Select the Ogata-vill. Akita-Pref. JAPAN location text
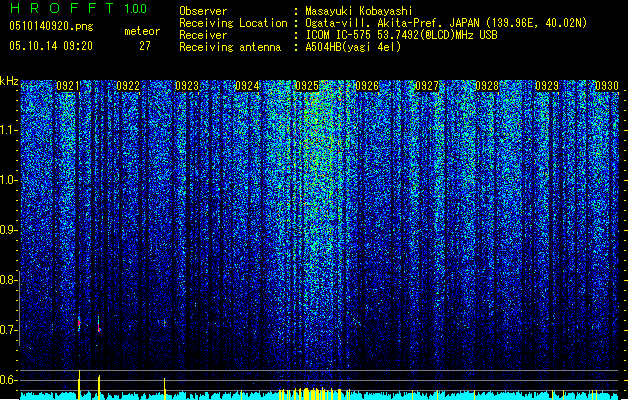 (x=446, y=23)
